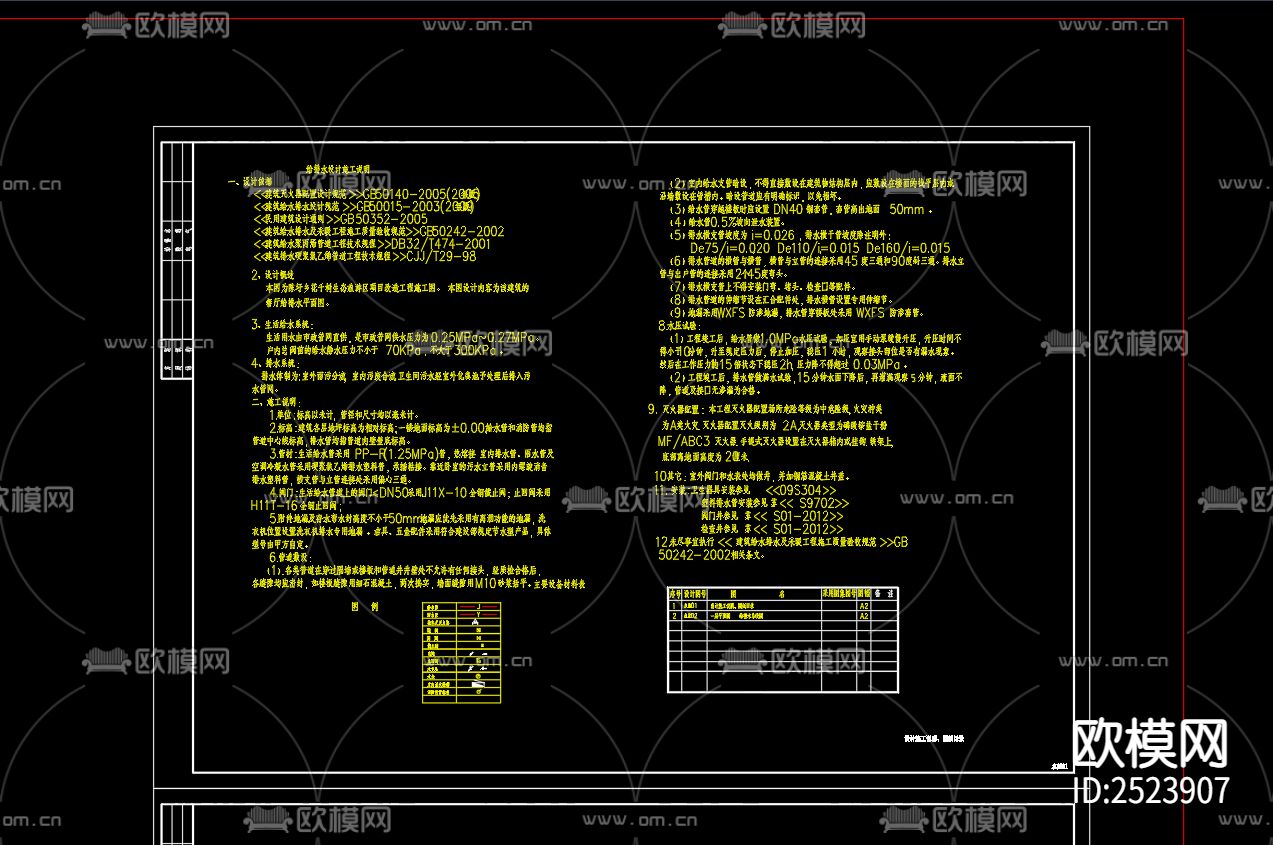Click the mortar grade text M10

487,582
